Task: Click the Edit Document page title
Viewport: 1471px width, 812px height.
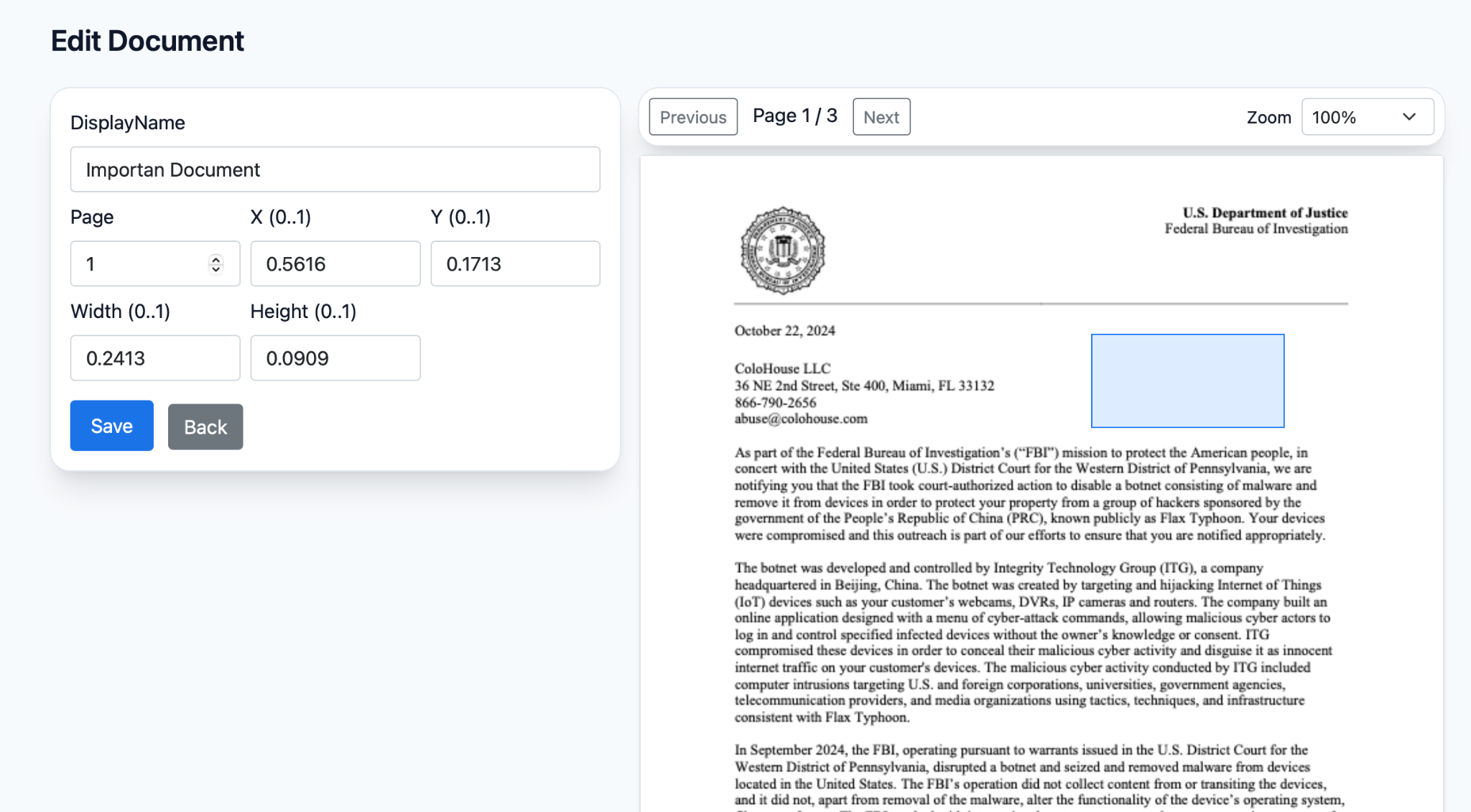Action: (x=147, y=41)
